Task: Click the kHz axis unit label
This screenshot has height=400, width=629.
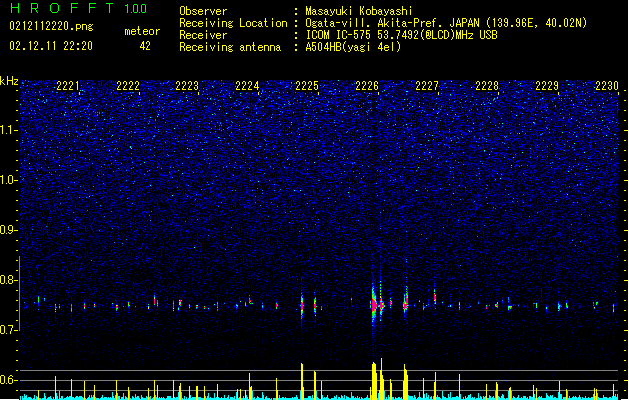Action: pos(9,81)
